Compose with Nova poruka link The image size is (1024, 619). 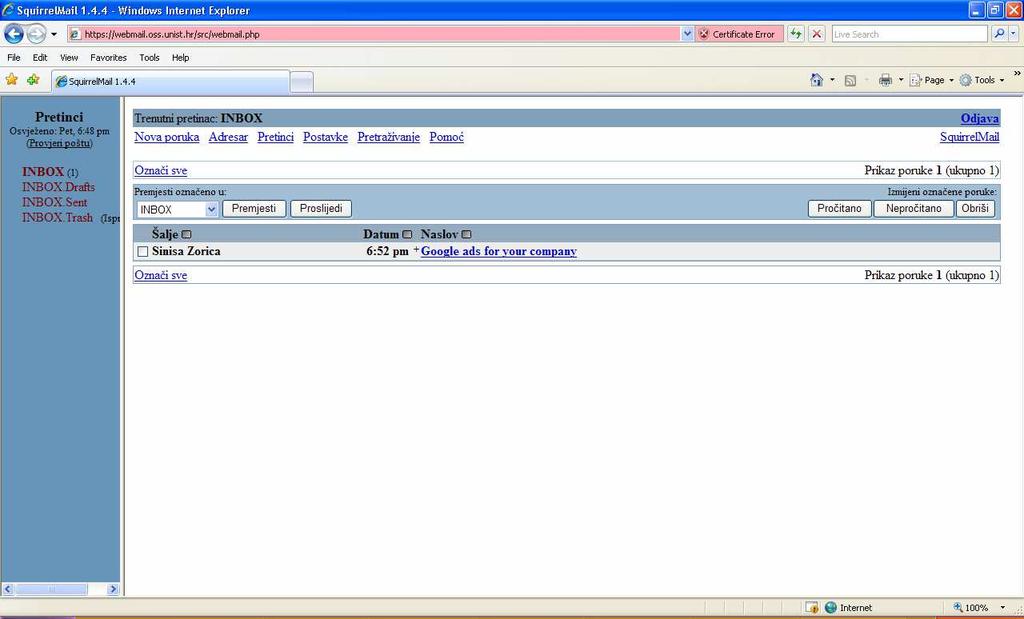tap(167, 137)
